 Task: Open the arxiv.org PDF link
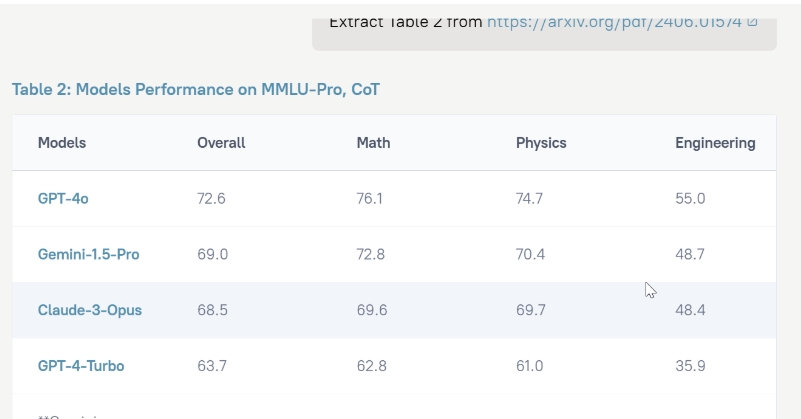point(615,22)
